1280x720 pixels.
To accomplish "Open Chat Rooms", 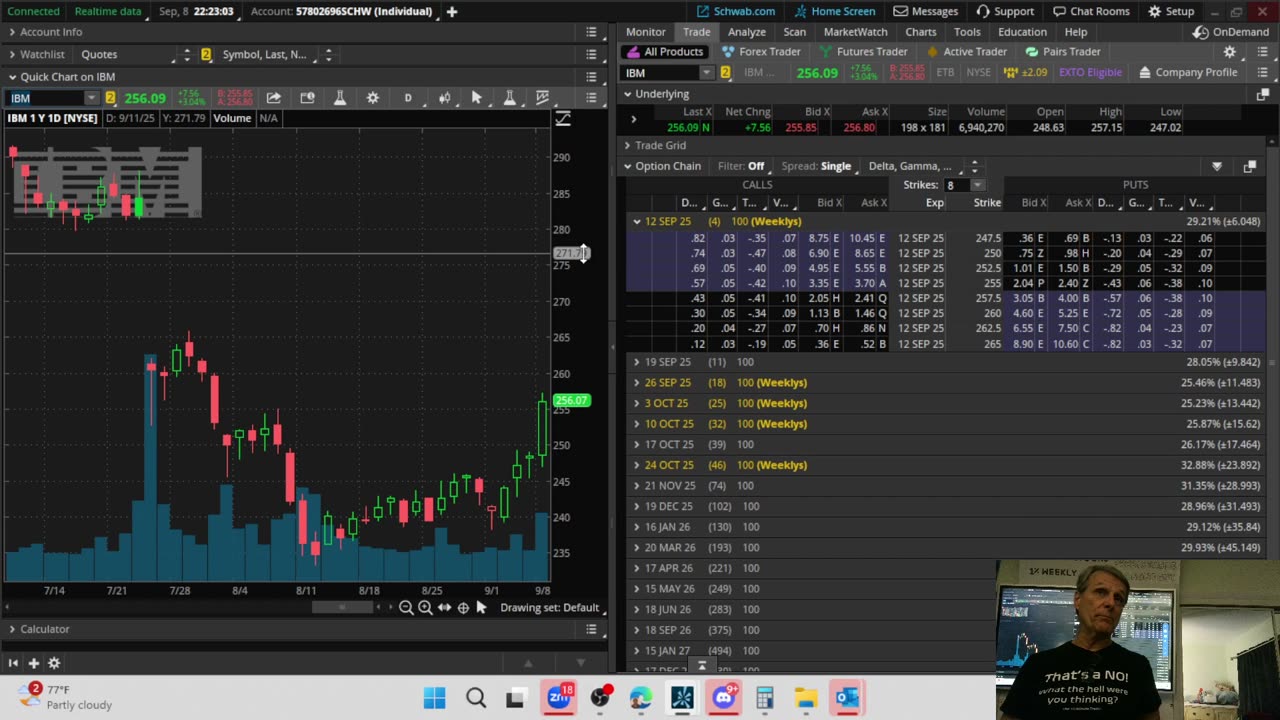I will point(1090,11).
